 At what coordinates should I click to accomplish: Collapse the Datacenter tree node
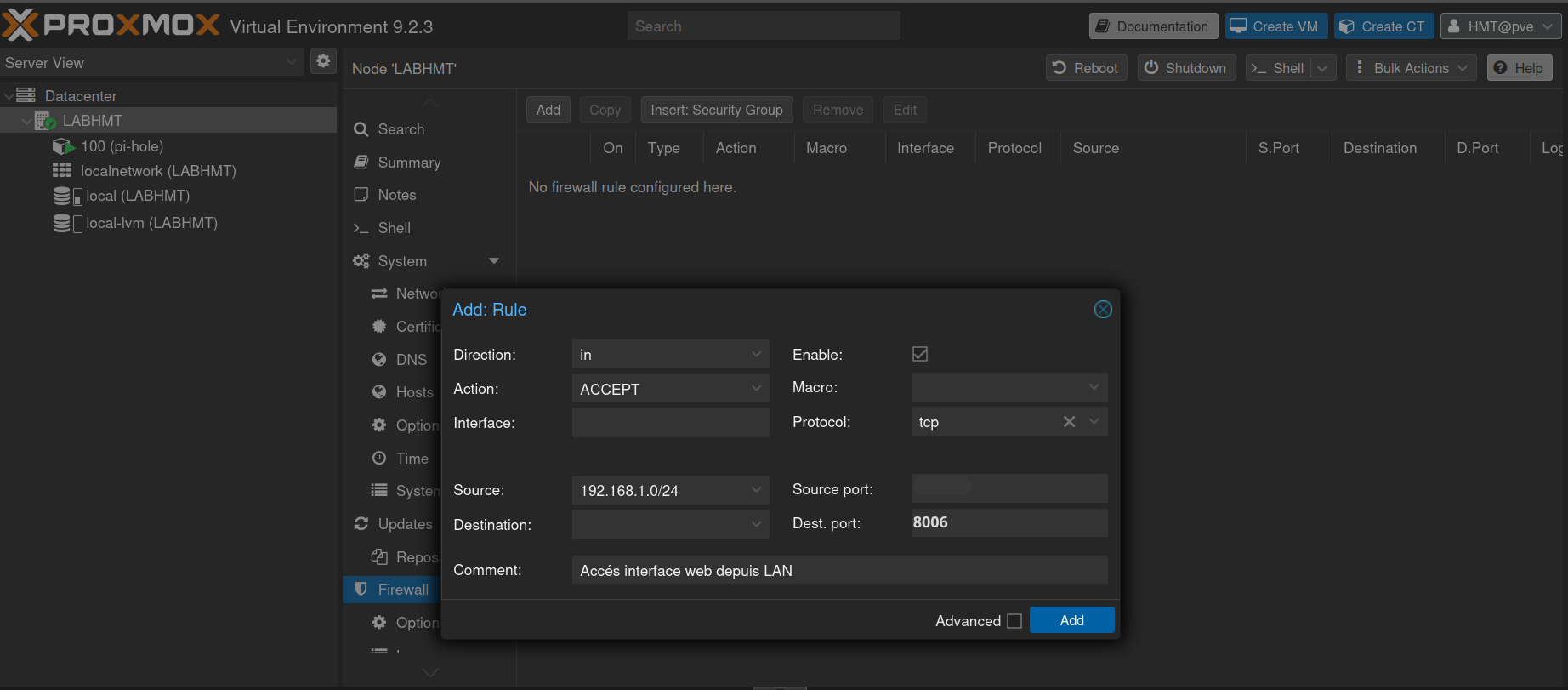(9, 96)
